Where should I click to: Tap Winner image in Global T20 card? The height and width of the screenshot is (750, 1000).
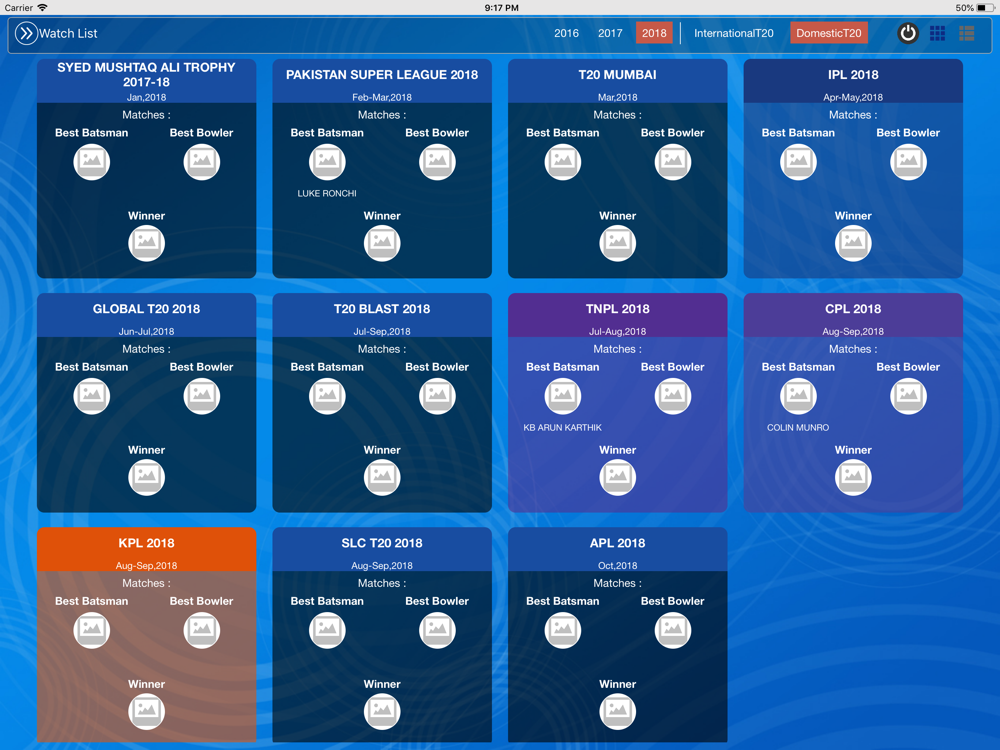coord(147,477)
